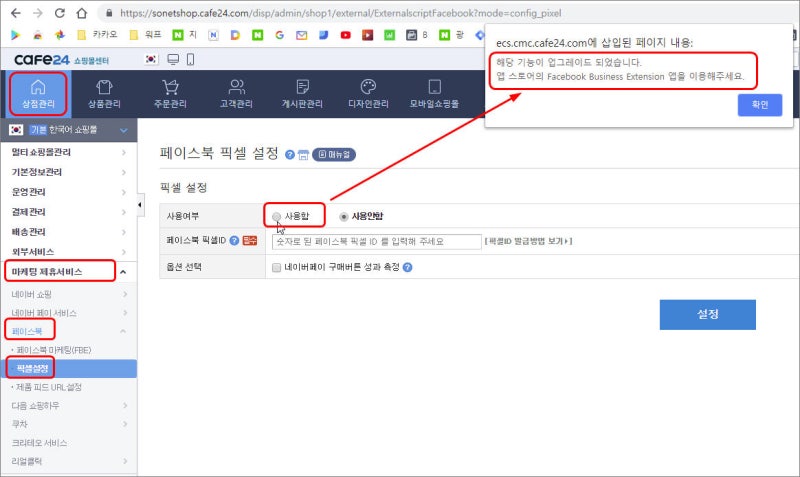Open 모바일쇼핑몰 in top navigation

[x=434, y=94]
